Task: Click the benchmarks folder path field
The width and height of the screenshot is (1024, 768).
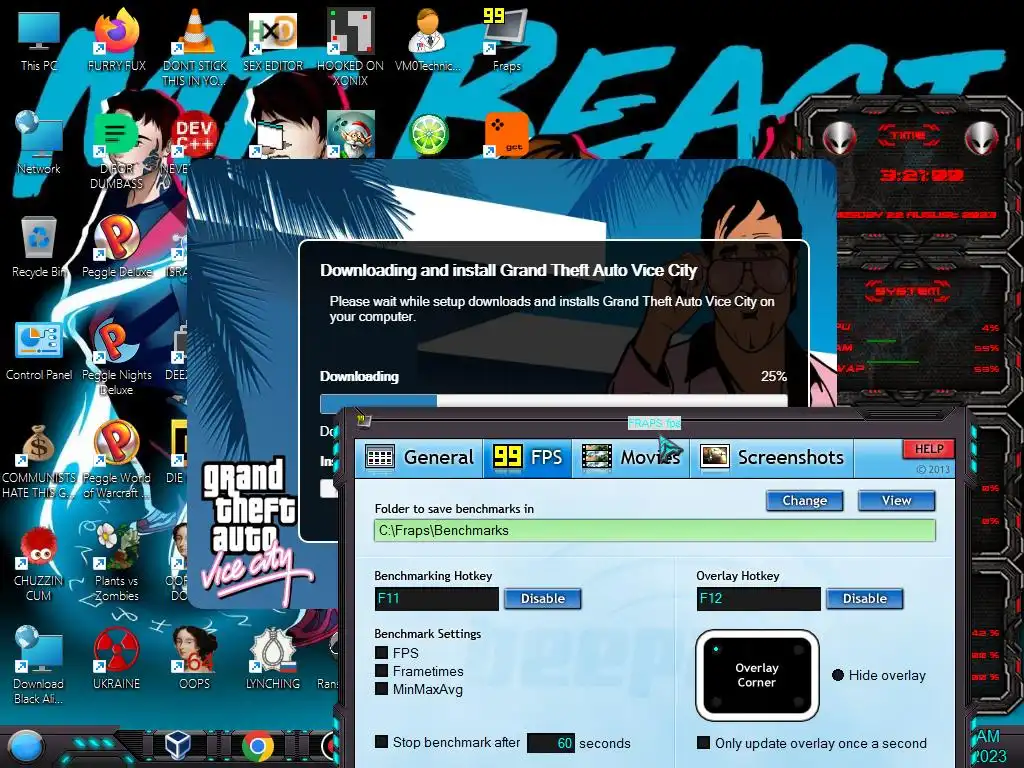Action: point(654,530)
